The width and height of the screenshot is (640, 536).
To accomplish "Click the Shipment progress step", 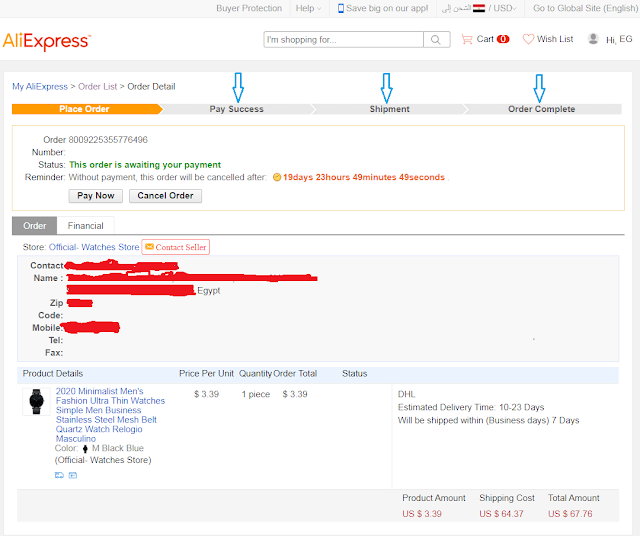I will (389, 109).
